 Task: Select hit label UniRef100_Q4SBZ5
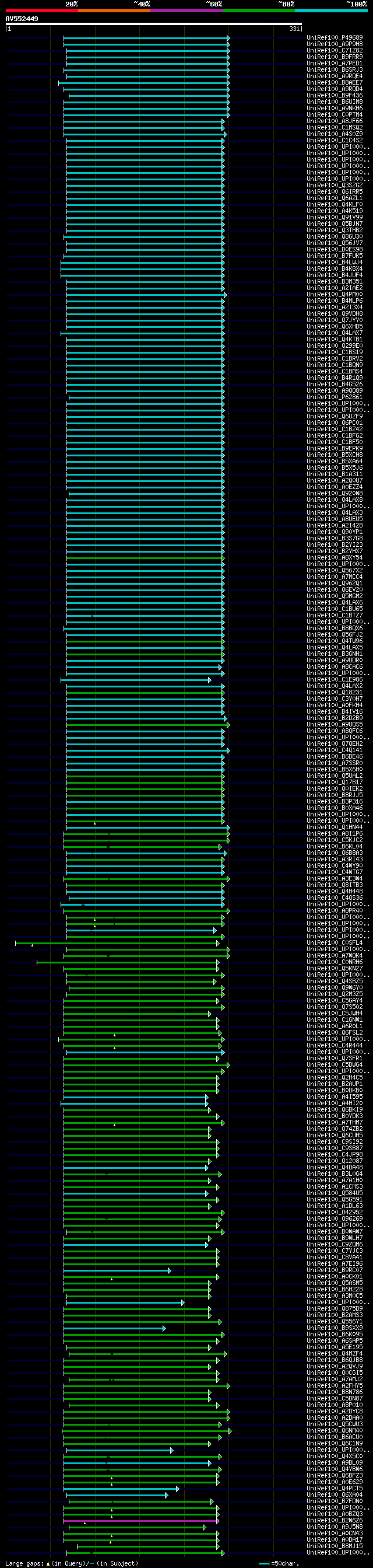tap(335, 981)
